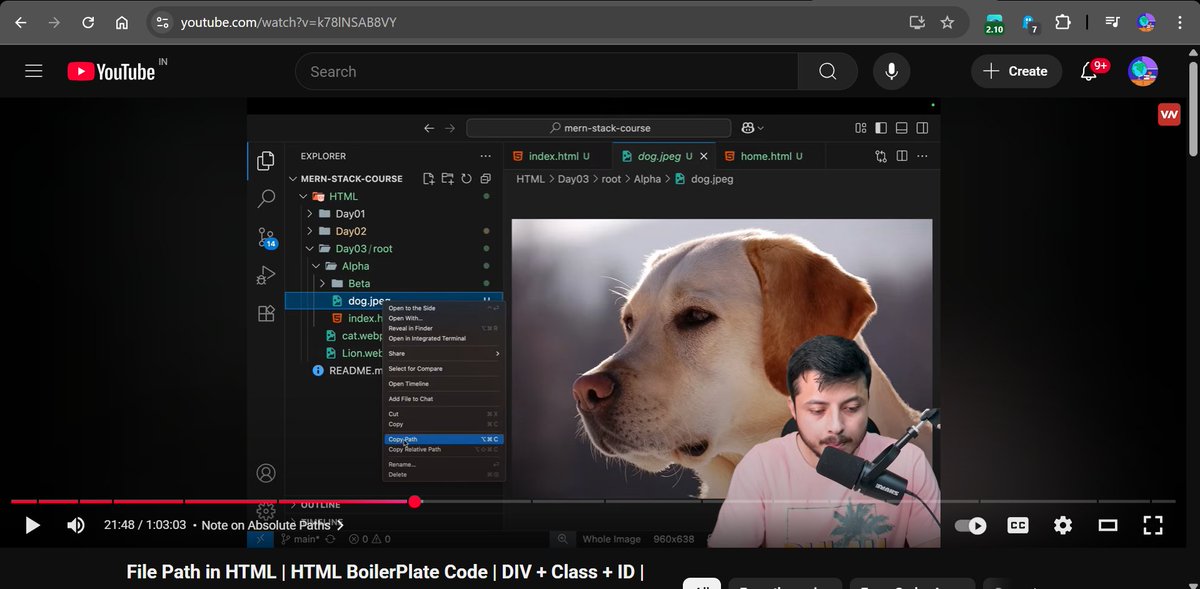Choose Copy Path in context menu

coord(443,439)
